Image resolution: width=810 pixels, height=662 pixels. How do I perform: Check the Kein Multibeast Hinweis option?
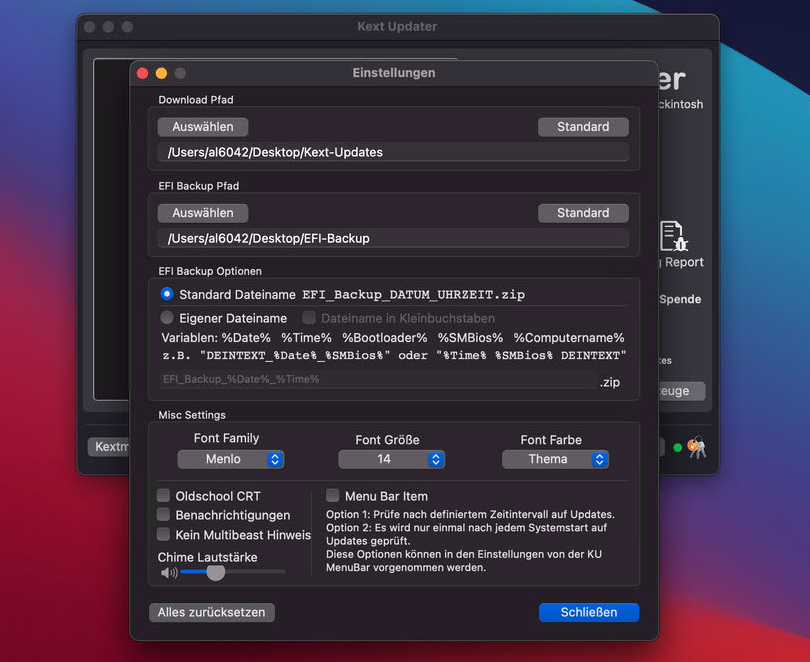point(163,534)
